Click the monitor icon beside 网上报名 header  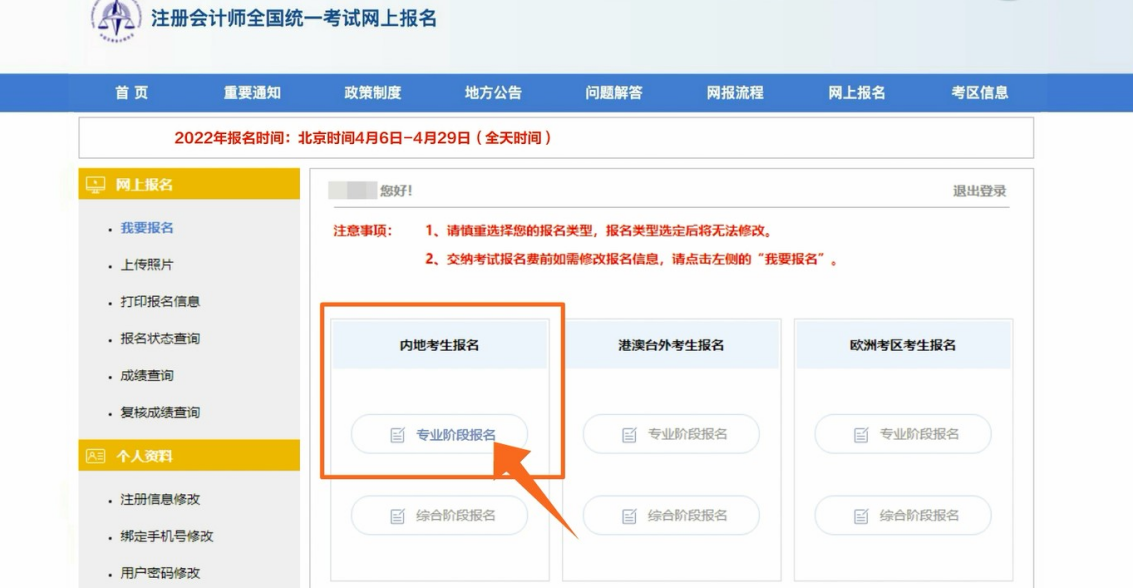95,184
